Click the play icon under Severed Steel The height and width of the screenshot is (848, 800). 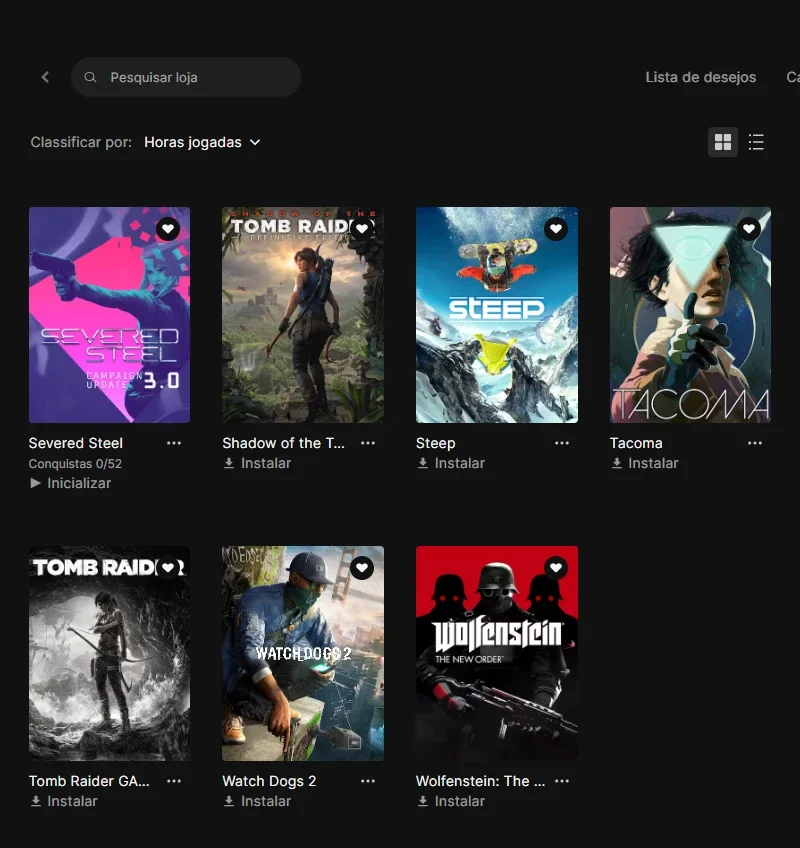(x=35, y=483)
